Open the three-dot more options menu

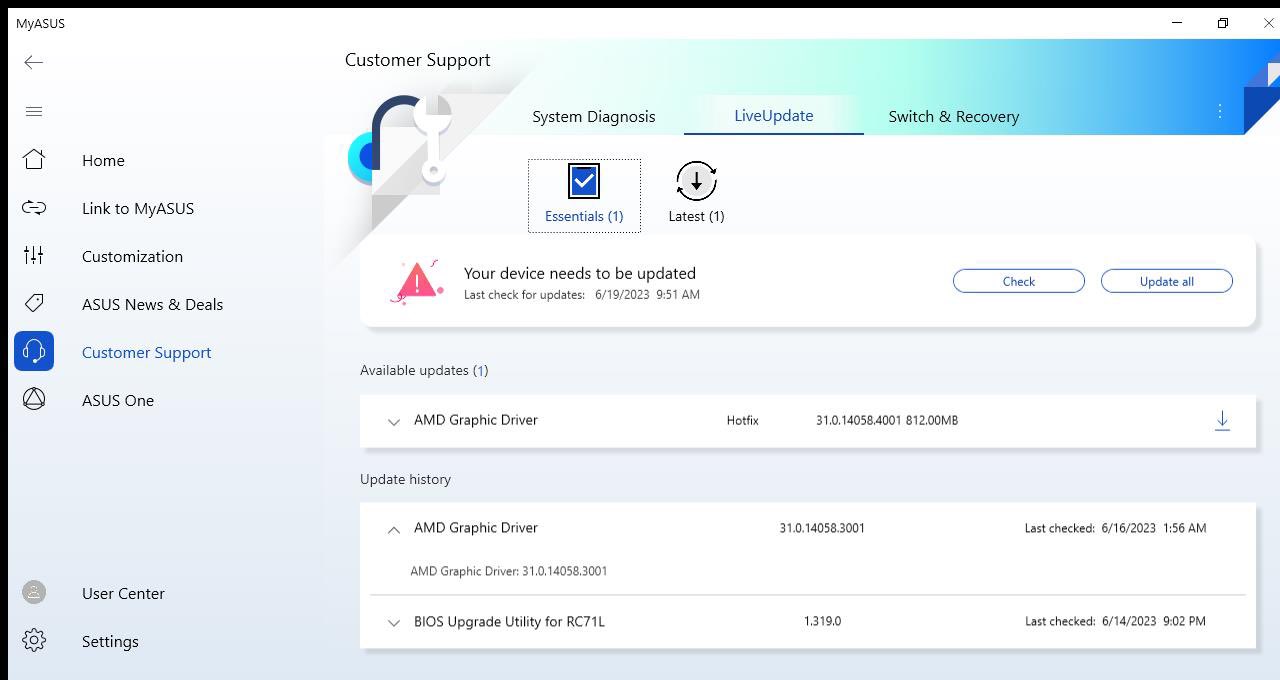tap(1220, 112)
